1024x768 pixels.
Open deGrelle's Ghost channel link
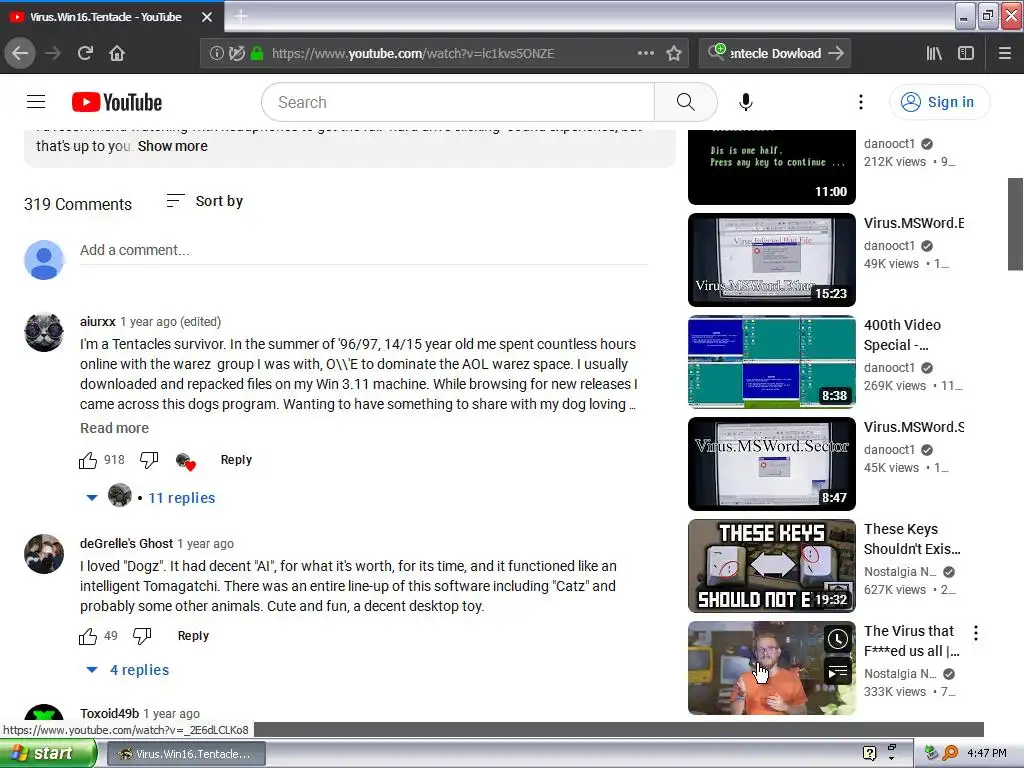126,543
